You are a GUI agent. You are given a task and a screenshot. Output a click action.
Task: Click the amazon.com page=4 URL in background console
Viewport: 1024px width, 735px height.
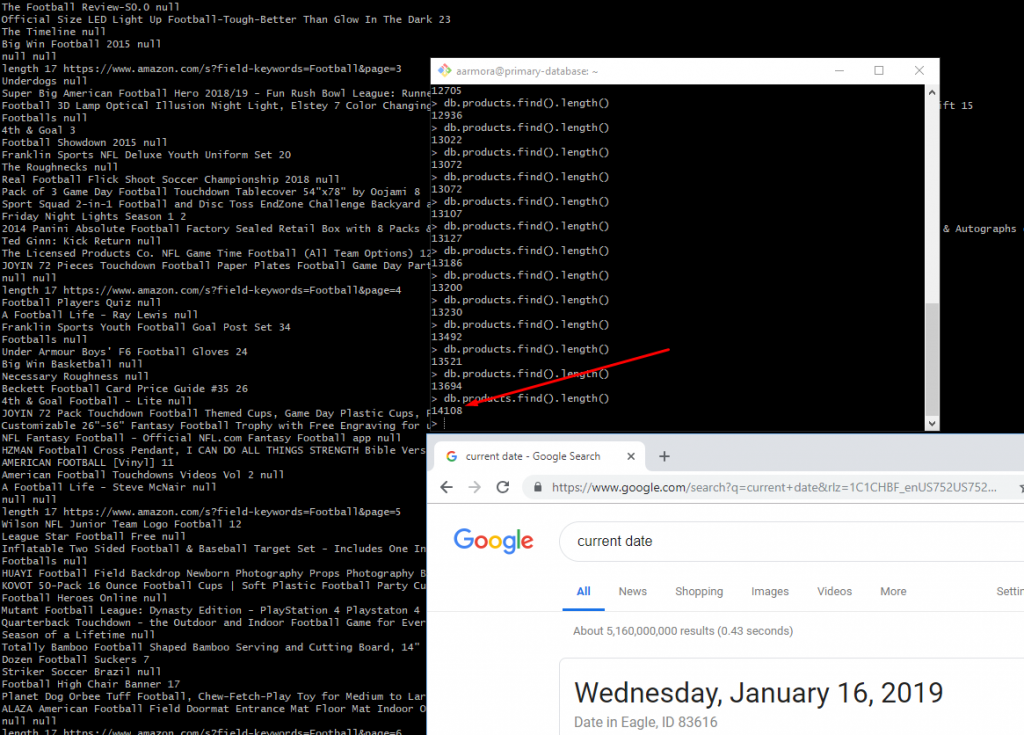point(232,290)
